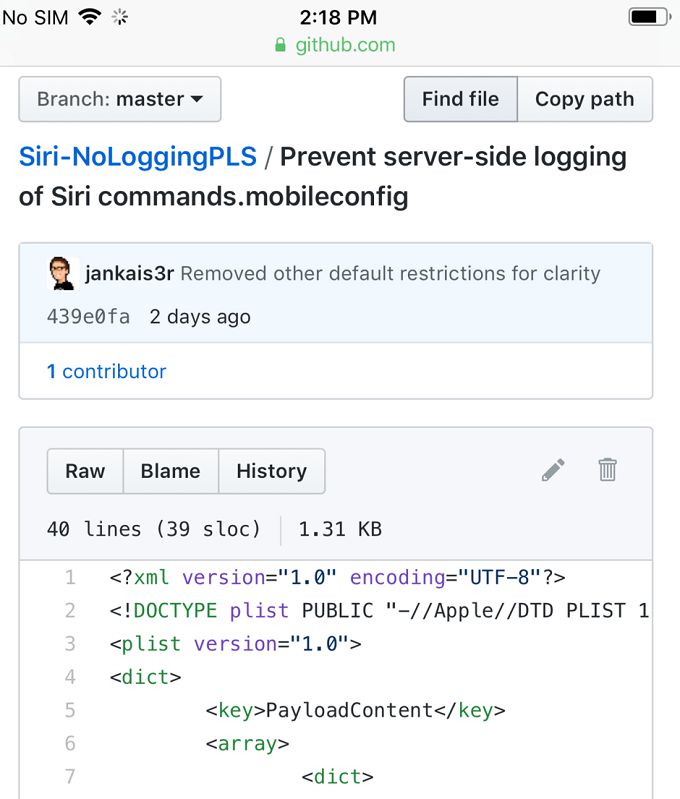Select line number 5 in the code
The height and width of the screenshot is (799, 680).
pos(69,711)
